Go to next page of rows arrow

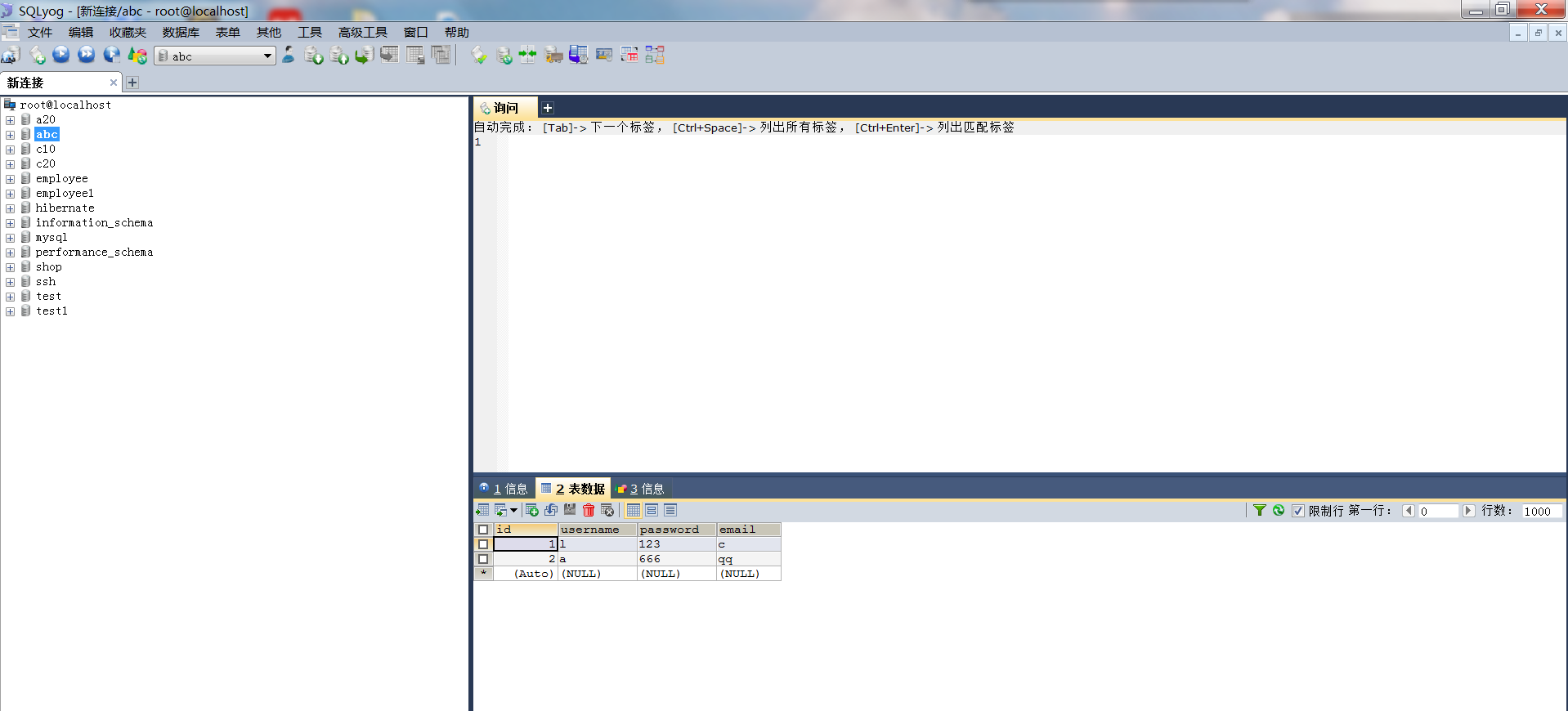click(x=1468, y=511)
